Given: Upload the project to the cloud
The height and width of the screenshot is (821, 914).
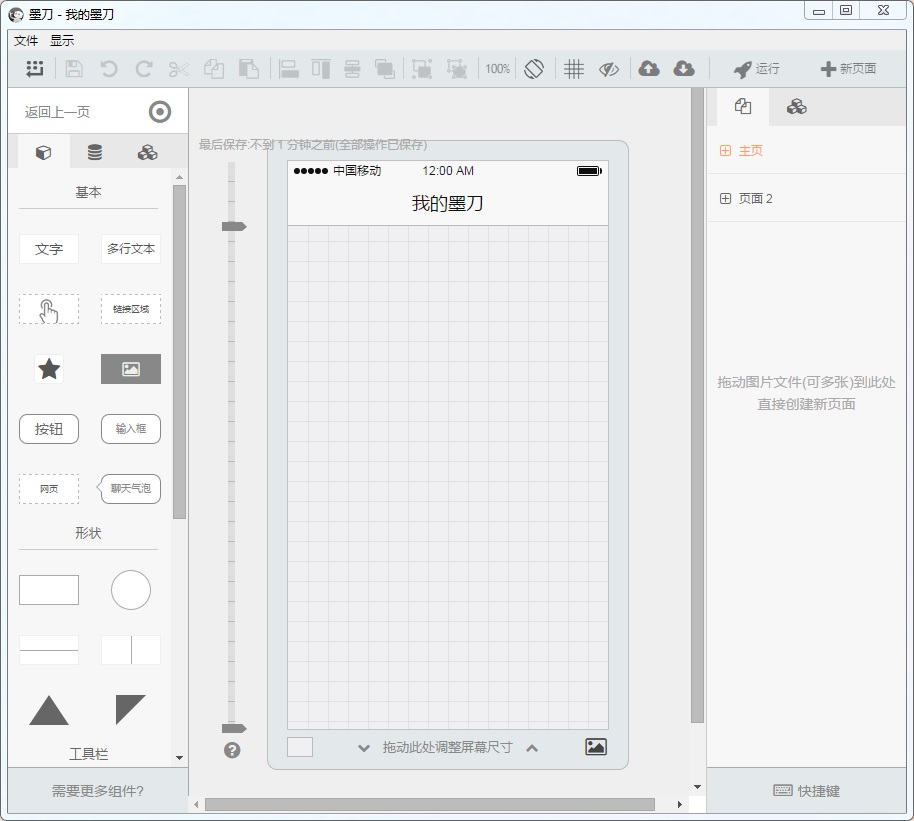Looking at the screenshot, I should click(x=649, y=69).
